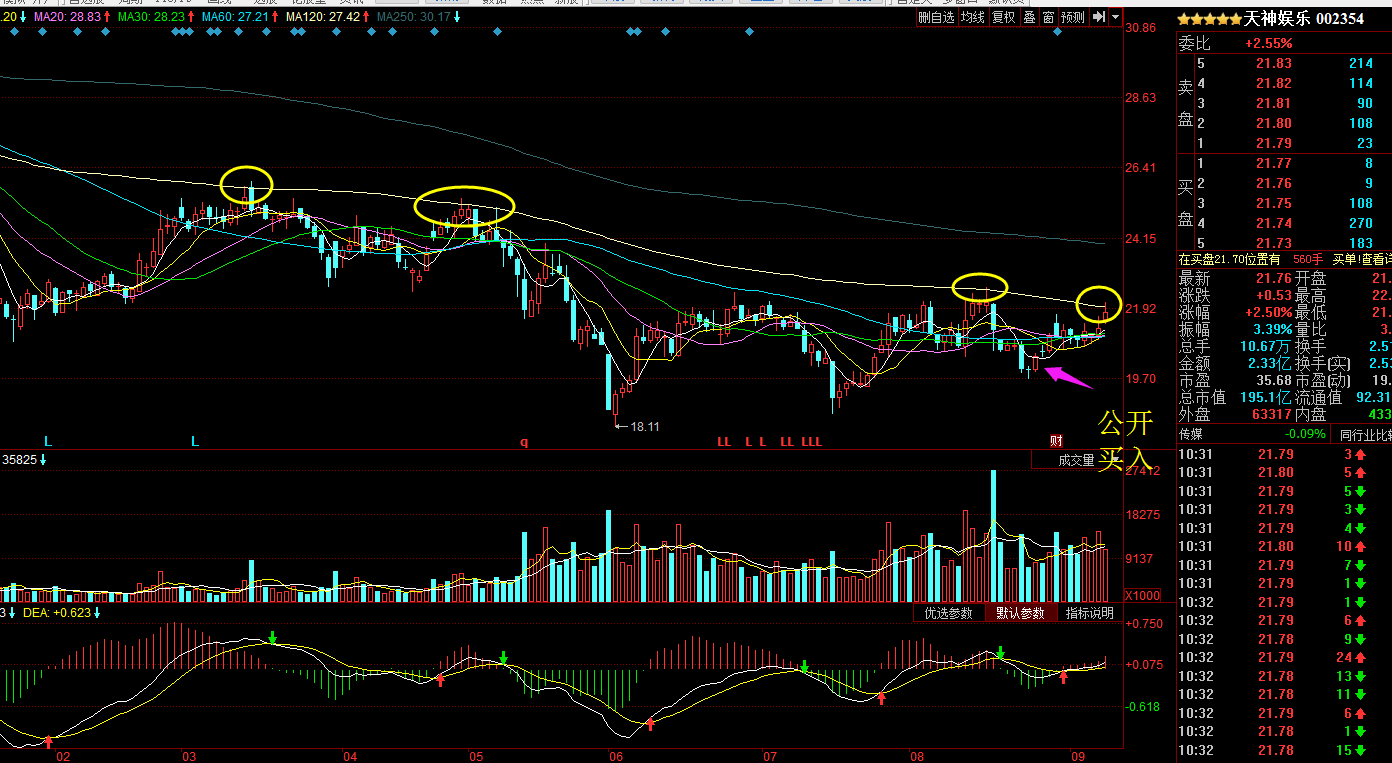
Task: Click the volume value 35825 label
Action: tap(19, 460)
